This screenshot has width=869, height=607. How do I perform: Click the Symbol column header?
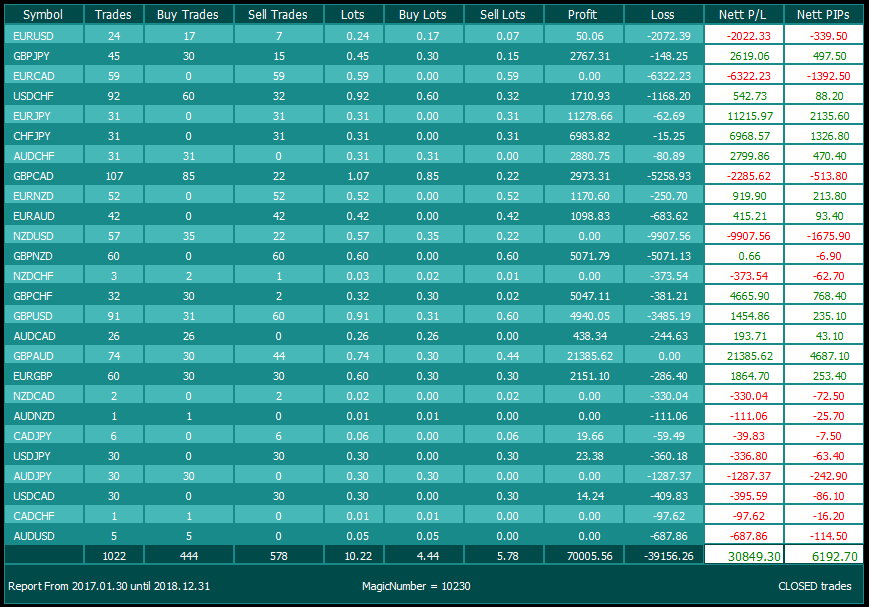[x=44, y=14]
